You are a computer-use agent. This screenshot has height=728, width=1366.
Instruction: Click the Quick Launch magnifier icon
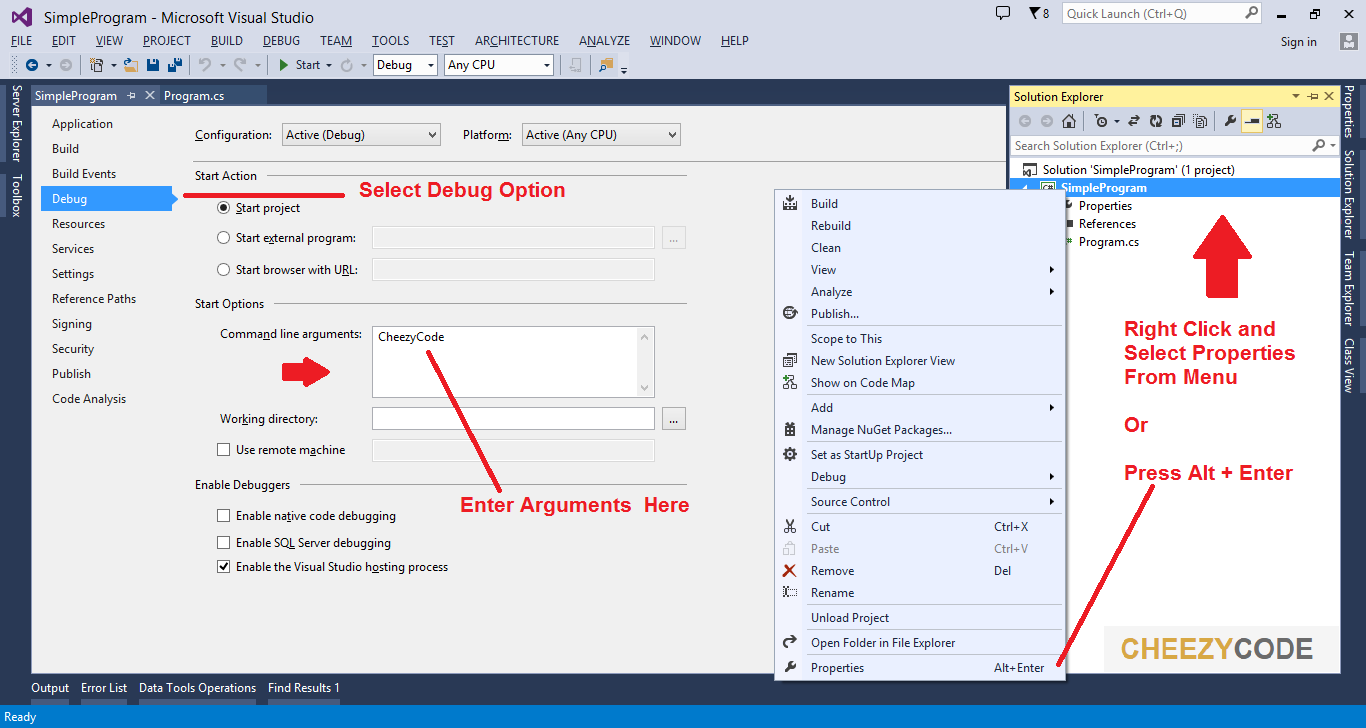[1251, 13]
